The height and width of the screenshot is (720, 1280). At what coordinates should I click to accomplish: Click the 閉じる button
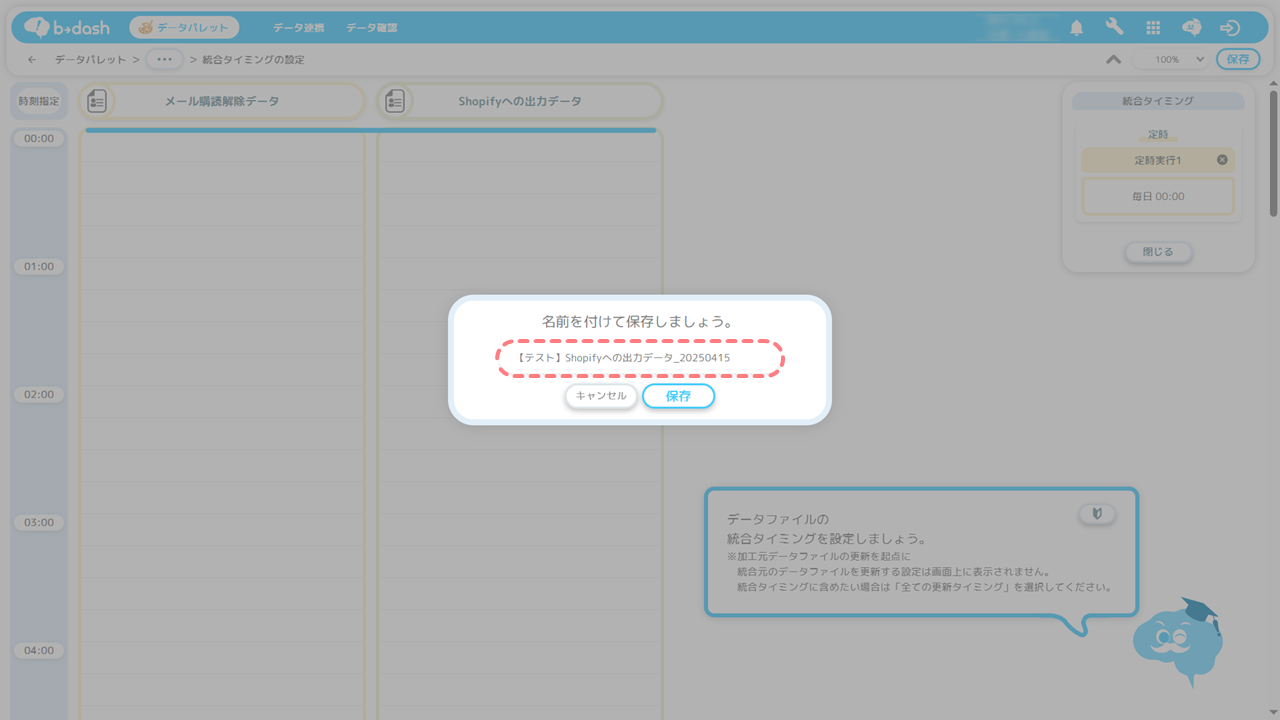(x=1158, y=252)
